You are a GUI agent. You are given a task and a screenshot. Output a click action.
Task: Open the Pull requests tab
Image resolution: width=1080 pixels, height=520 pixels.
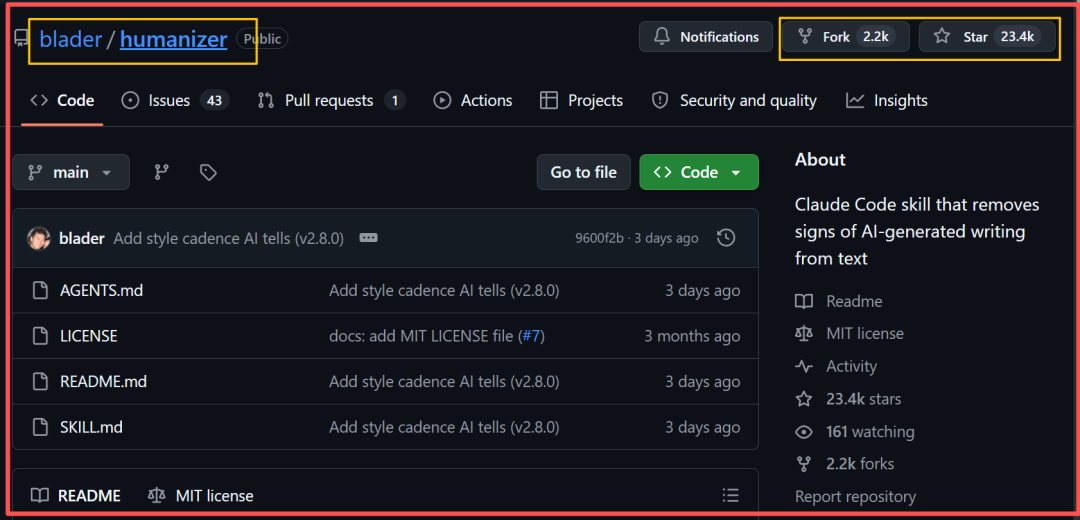click(331, 101)
